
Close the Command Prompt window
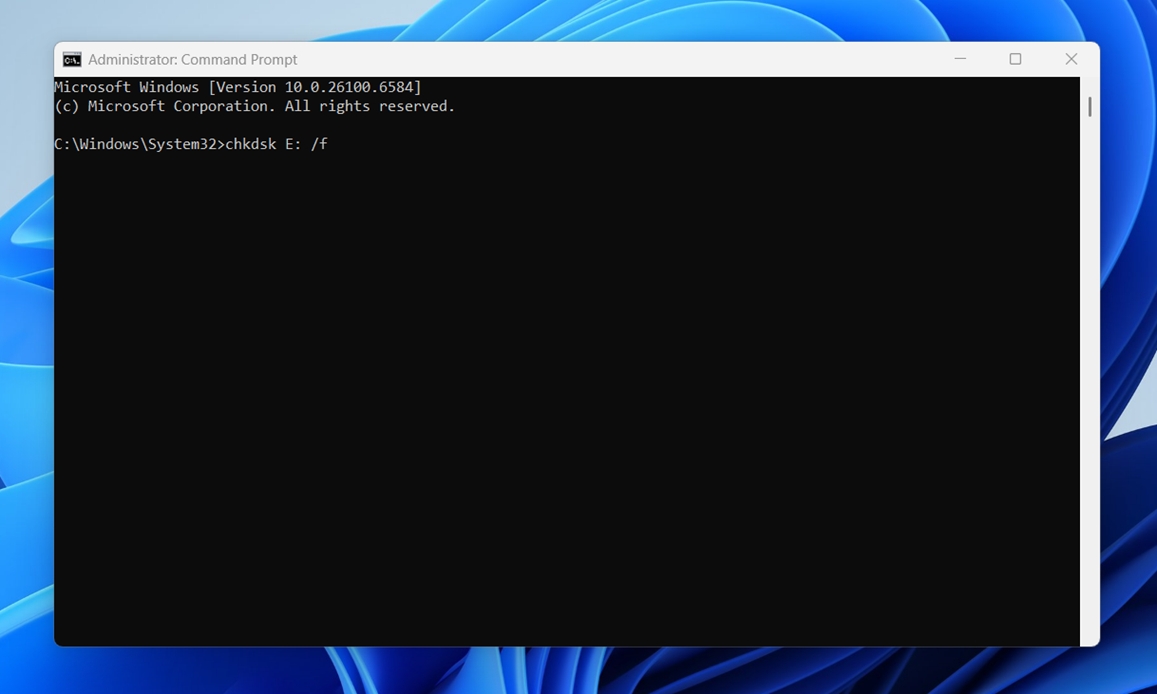(1071, 58)
